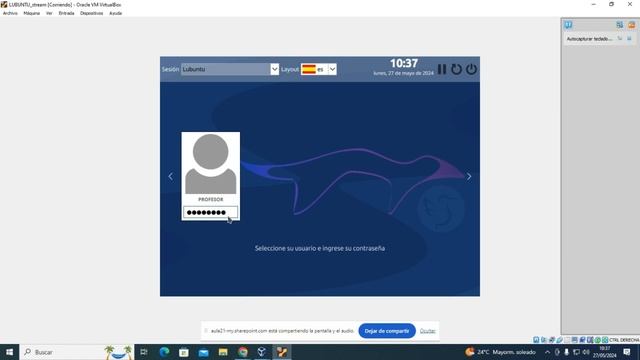Image resolution: width=640 pixels, height=360 pixels.
Task: Open Microsoft Edge from the taskbar
Action: pos(164,352)
